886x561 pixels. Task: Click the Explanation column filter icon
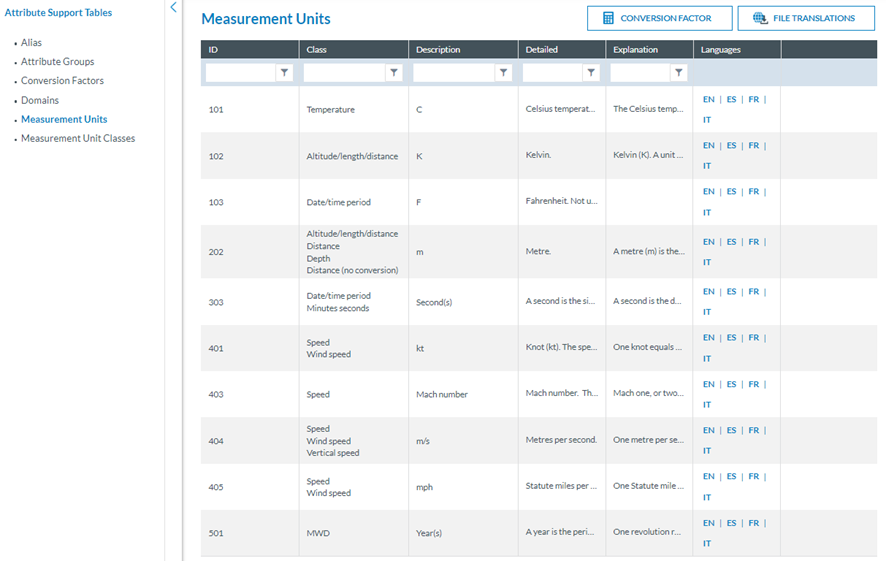pos(679,73)
